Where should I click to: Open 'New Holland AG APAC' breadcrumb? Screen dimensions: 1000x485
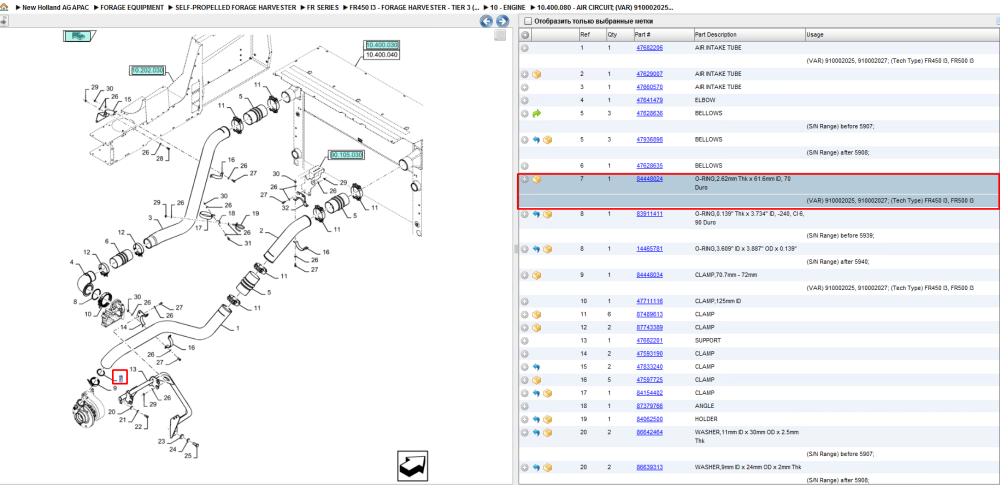click(x=56, y=7)
